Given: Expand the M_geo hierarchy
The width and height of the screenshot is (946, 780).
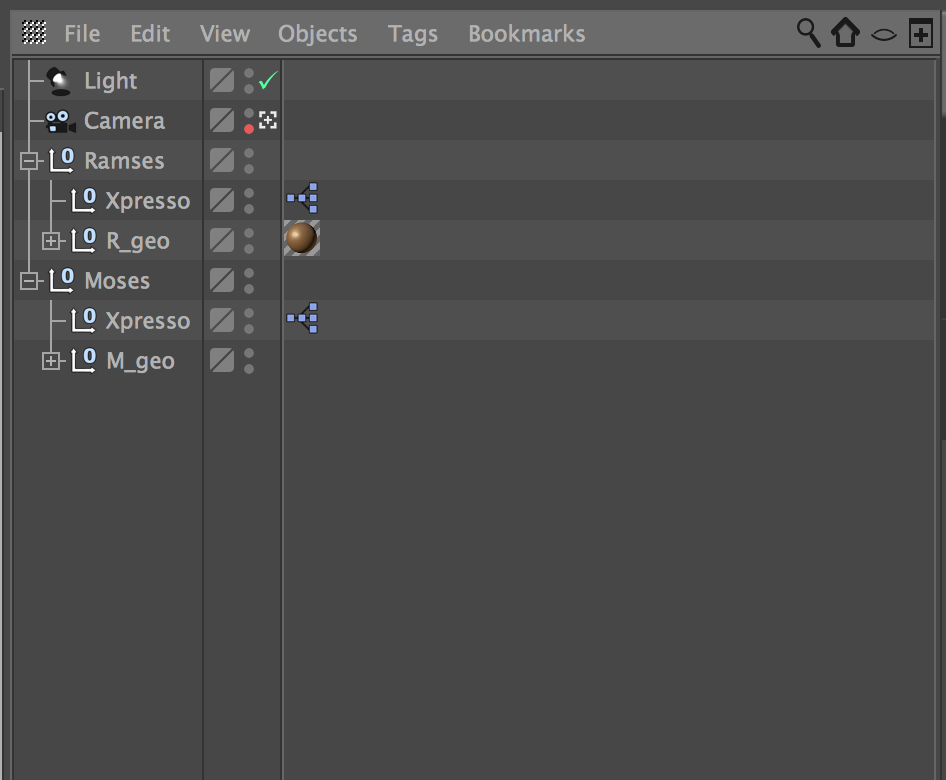Looking at the screenshot, I should [x=51, y=361].
